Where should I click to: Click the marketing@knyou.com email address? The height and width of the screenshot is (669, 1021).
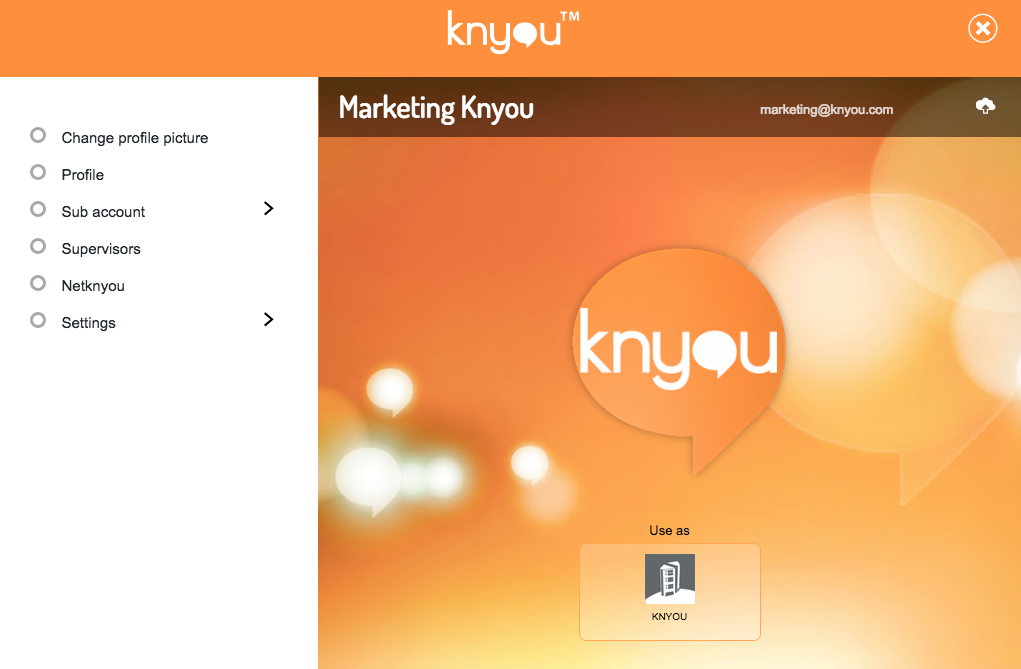pyautogui.click(x=826, y=109)
